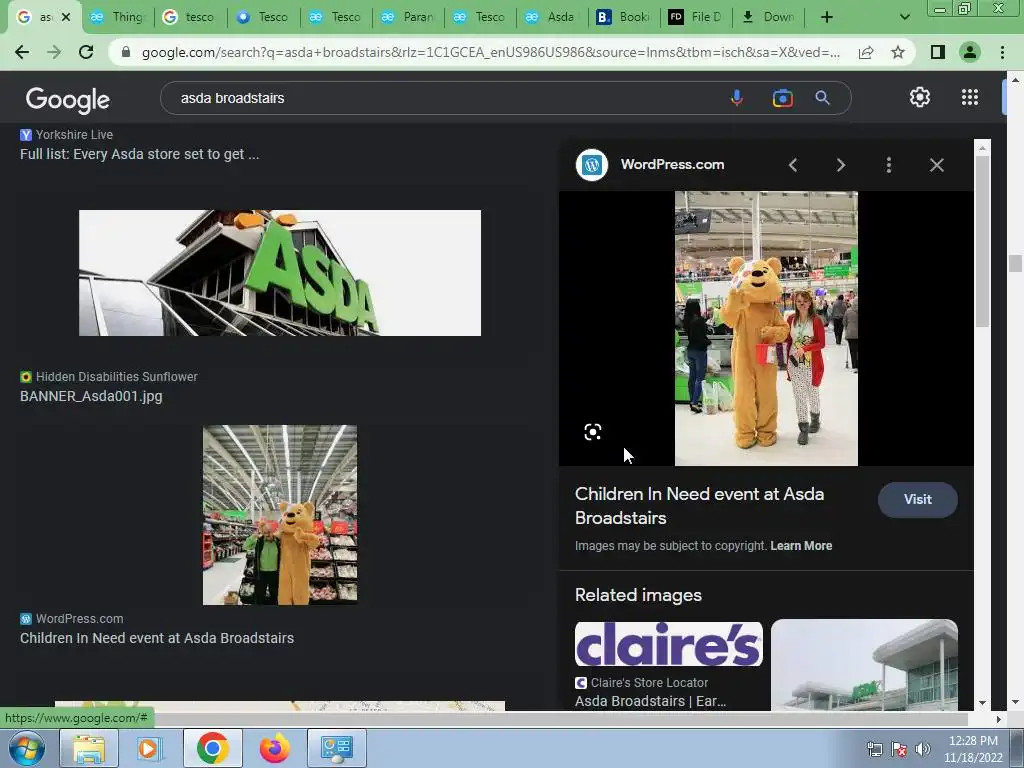Open a new browser tab
The width and height of the screenshot is (1024, 768).
[827, 17]
